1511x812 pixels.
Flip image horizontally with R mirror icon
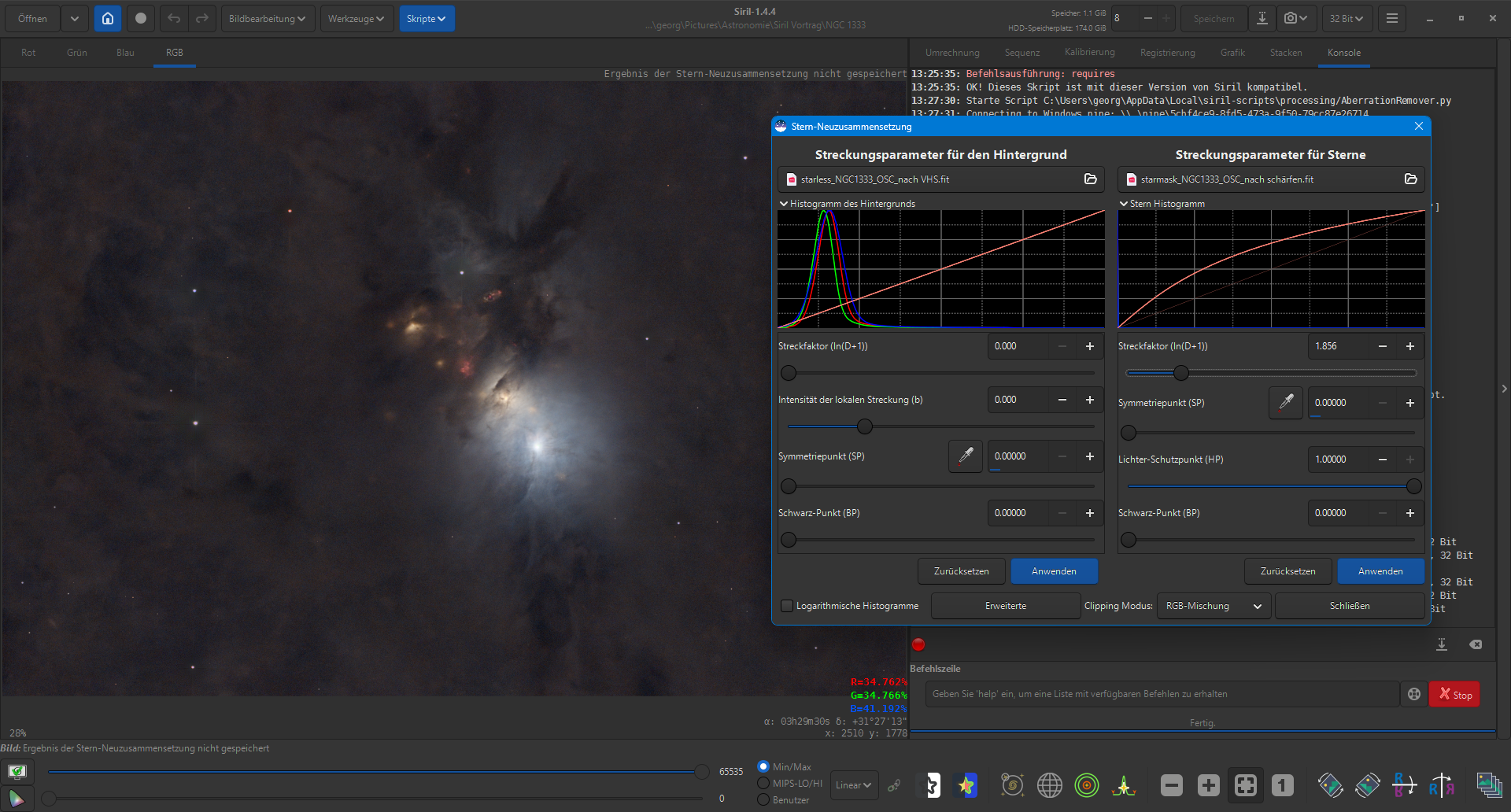pos(1442,784)
